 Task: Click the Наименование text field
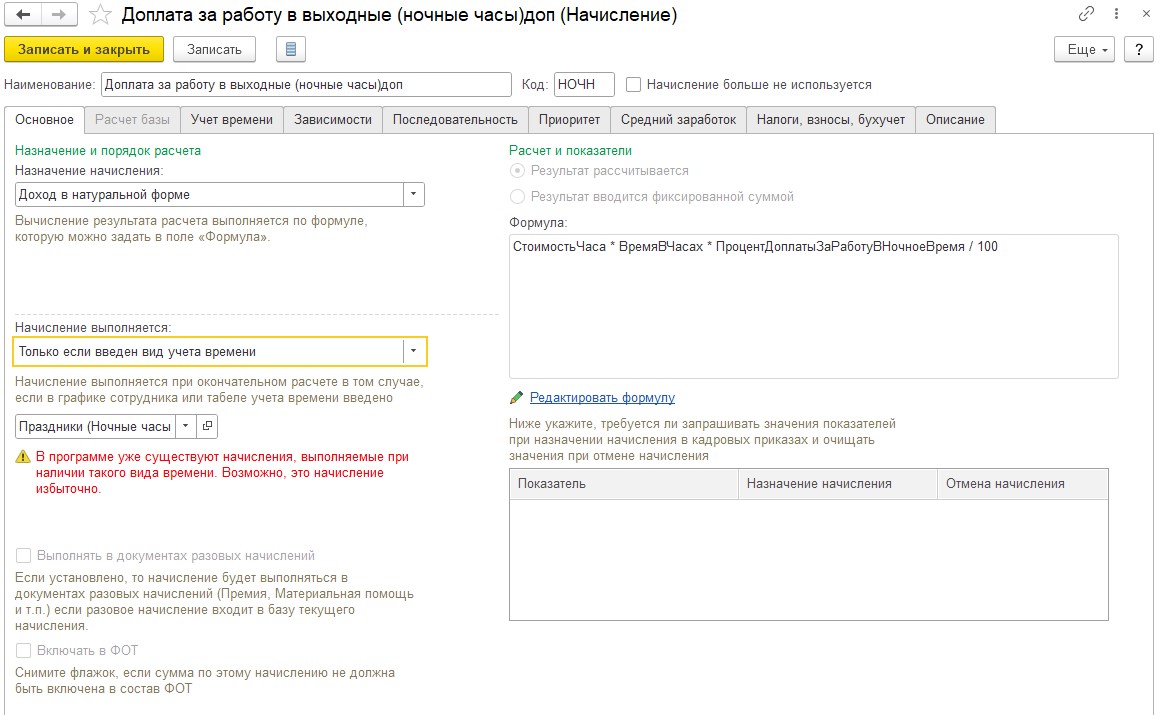(306, 85)
